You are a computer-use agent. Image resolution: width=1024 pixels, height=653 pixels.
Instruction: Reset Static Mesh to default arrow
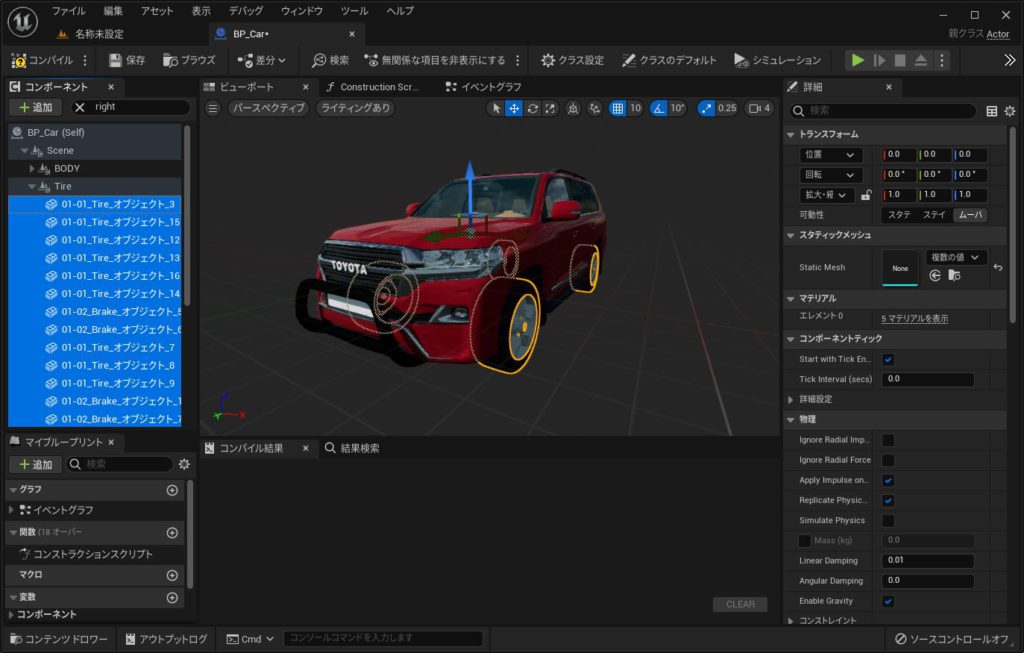[998, 267]
